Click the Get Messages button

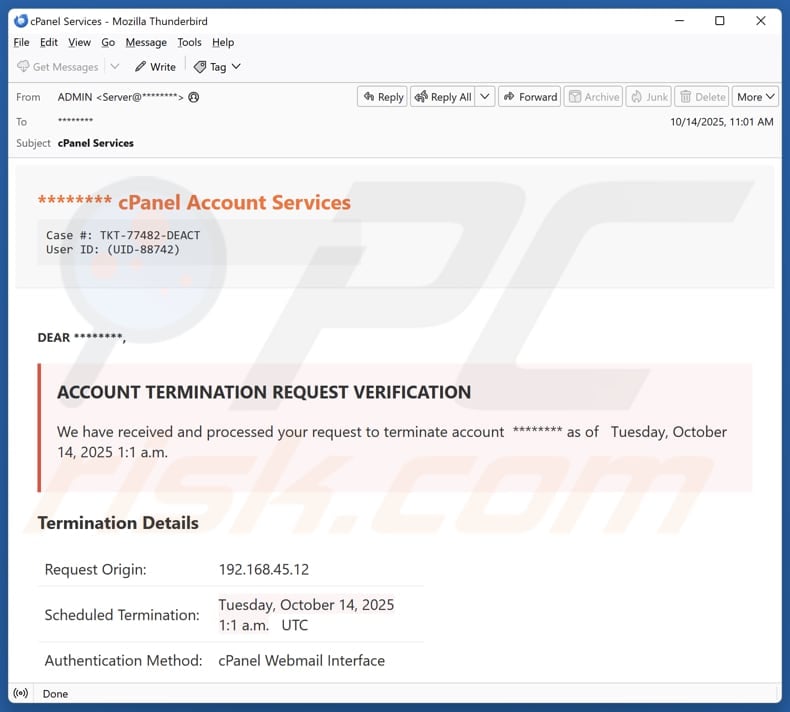(x=58, y=67)
